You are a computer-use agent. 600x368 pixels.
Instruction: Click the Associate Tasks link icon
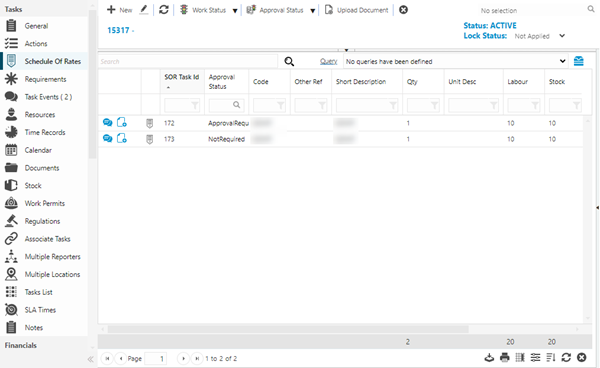pyautogui.click(x=11, y=239)
